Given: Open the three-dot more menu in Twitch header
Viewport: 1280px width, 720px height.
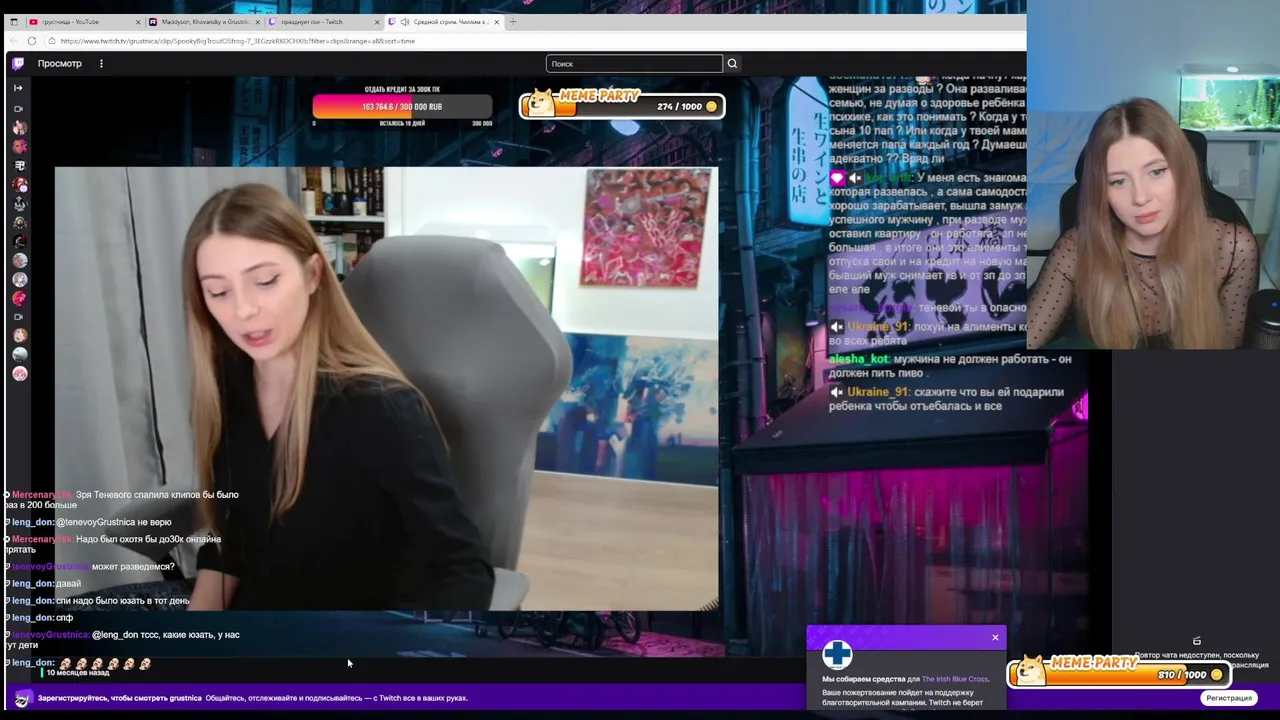Looking at the screenshot, I should [x=101, y=63].
